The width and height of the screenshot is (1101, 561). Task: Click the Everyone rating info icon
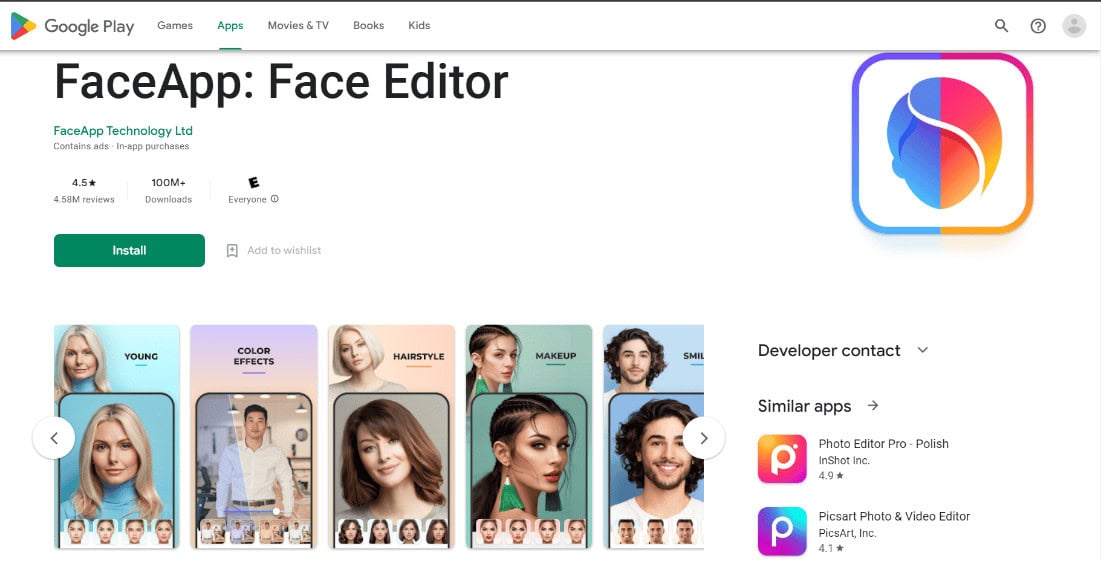275,199
